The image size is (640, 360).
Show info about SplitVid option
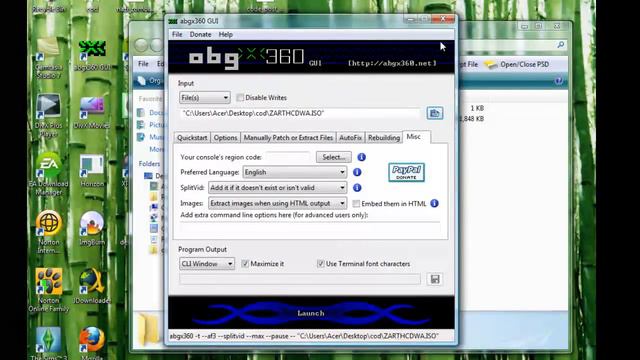coord(357,188)
